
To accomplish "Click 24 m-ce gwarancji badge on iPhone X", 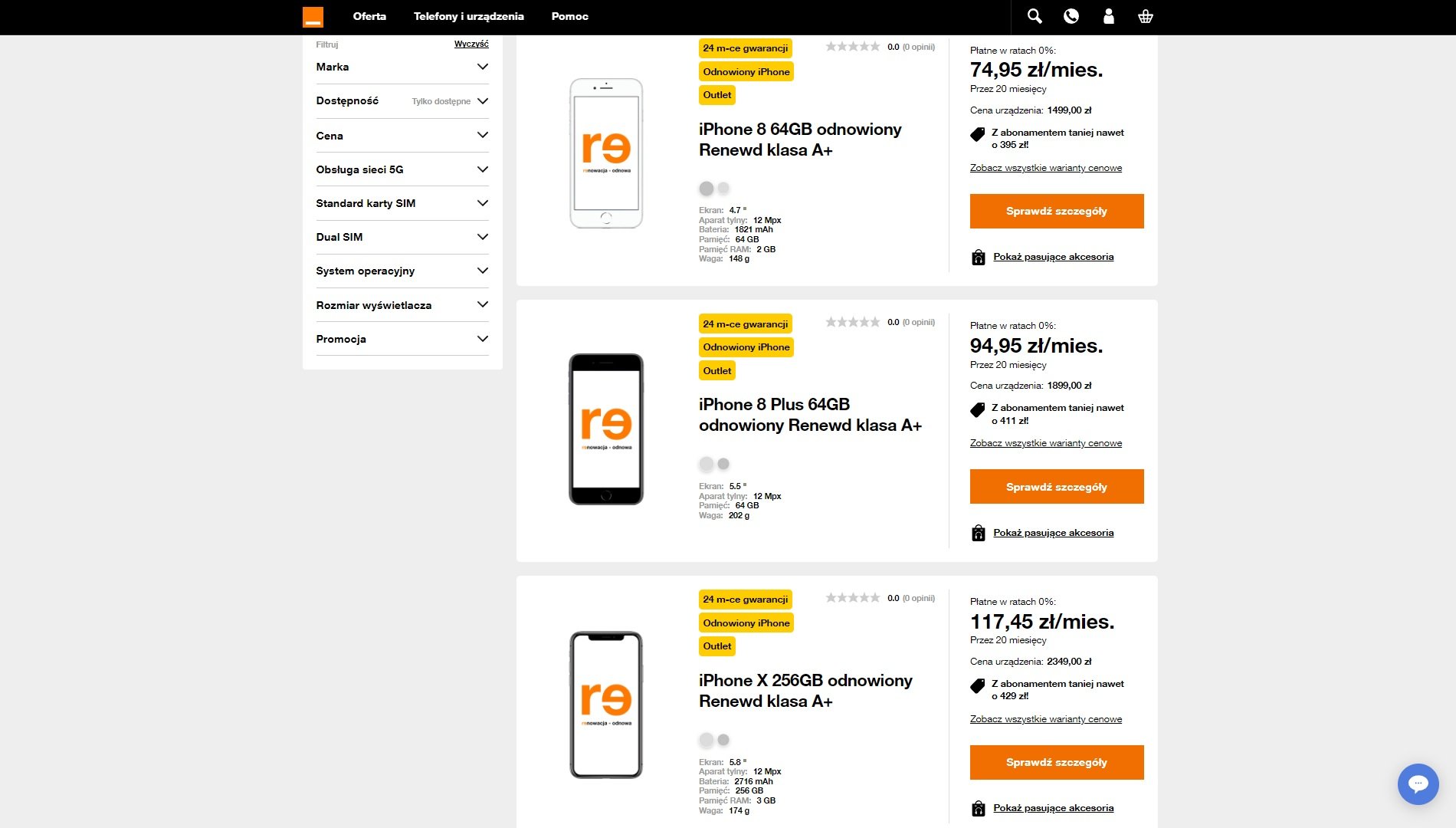I will tap(746, 600).
